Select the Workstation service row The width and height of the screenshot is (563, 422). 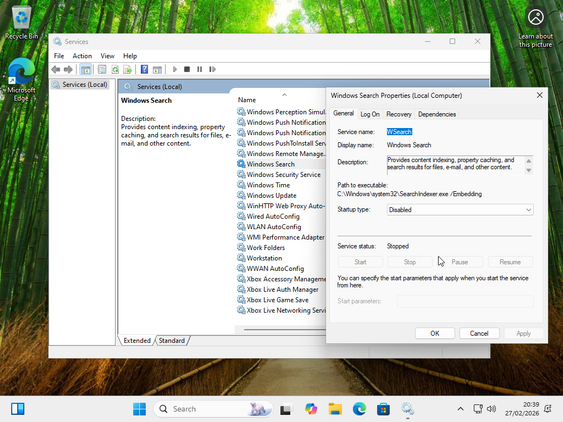(281, 258)
